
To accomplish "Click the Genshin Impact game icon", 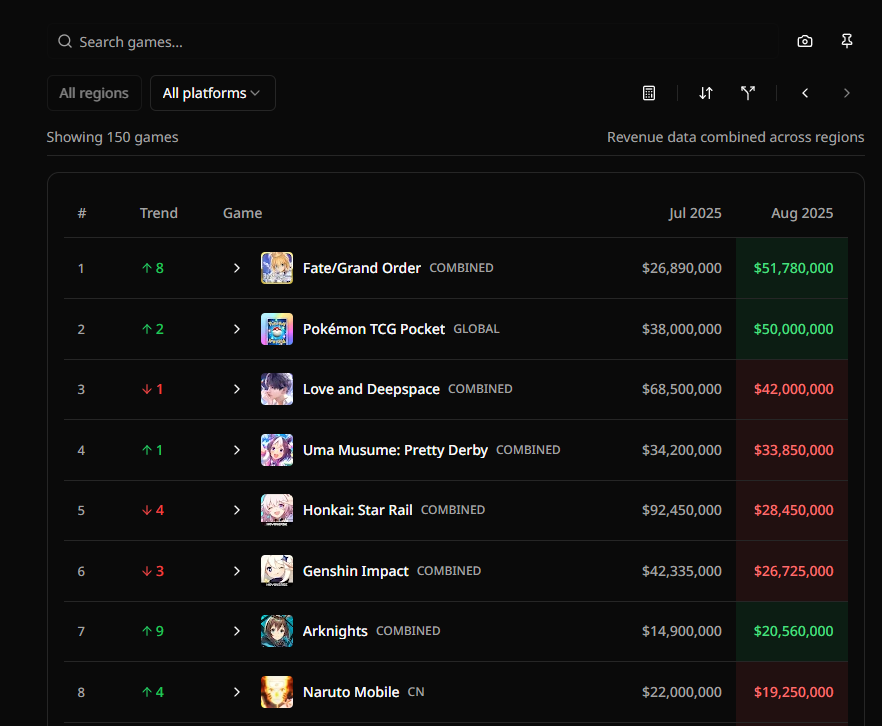I will pos(277,571).
